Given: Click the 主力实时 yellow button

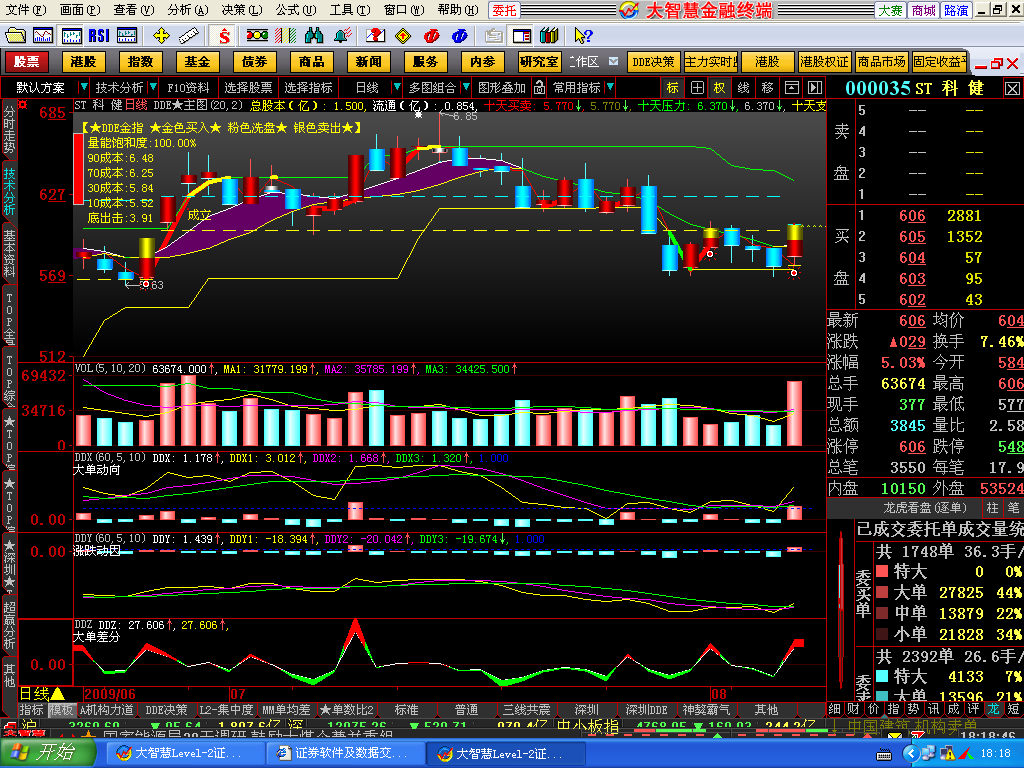Looking at the screenshot, I should click(x=711, y=62).
